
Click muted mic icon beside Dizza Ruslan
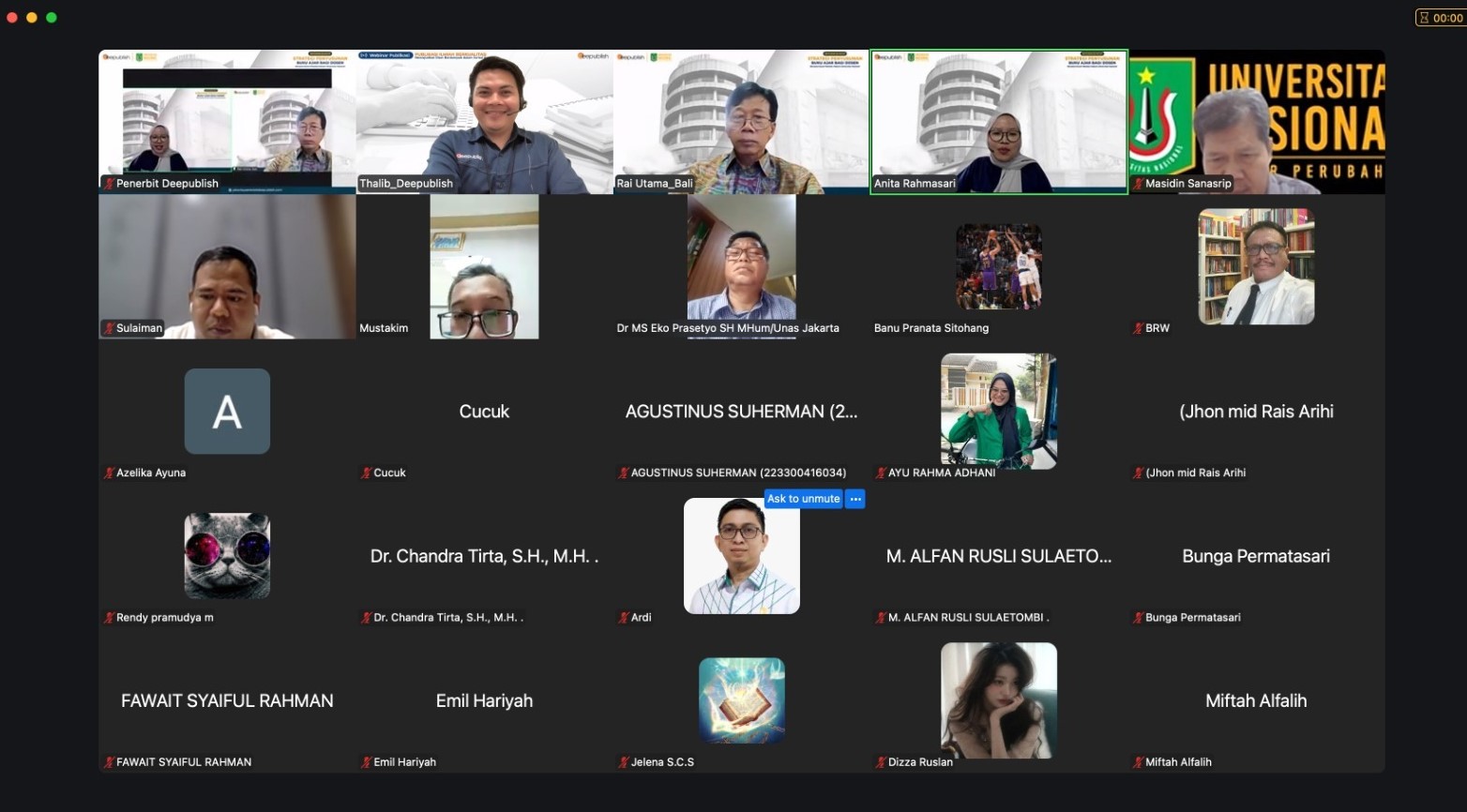tap(881, 762)
